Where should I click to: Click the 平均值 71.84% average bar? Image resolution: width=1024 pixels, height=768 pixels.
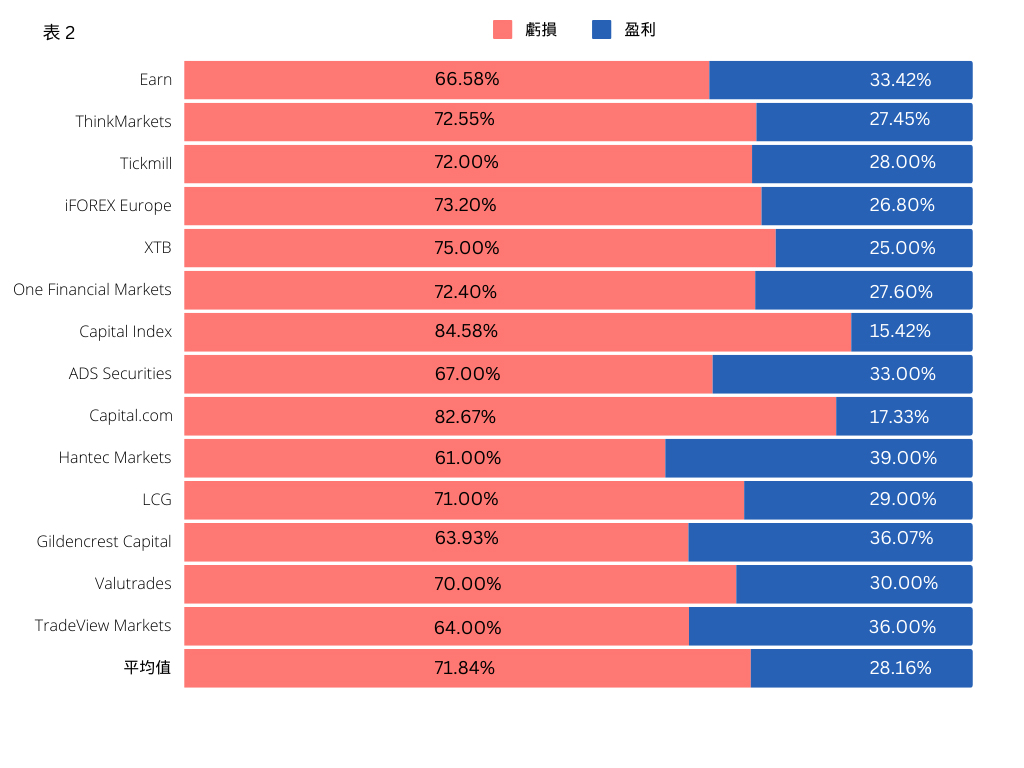tap(468, 668)
